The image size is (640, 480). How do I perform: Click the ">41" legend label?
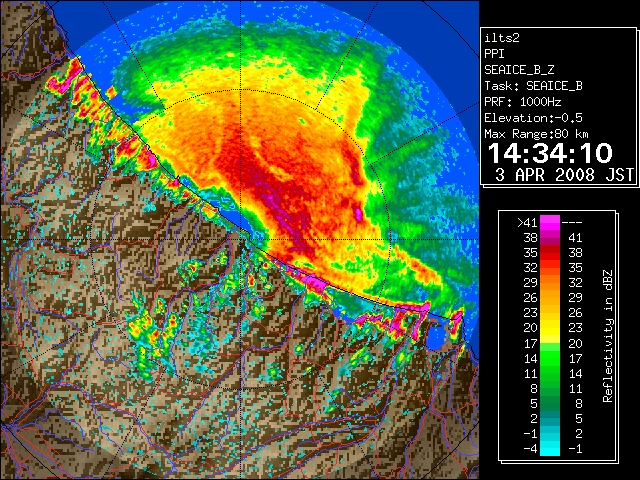click(x=527, y=223)
